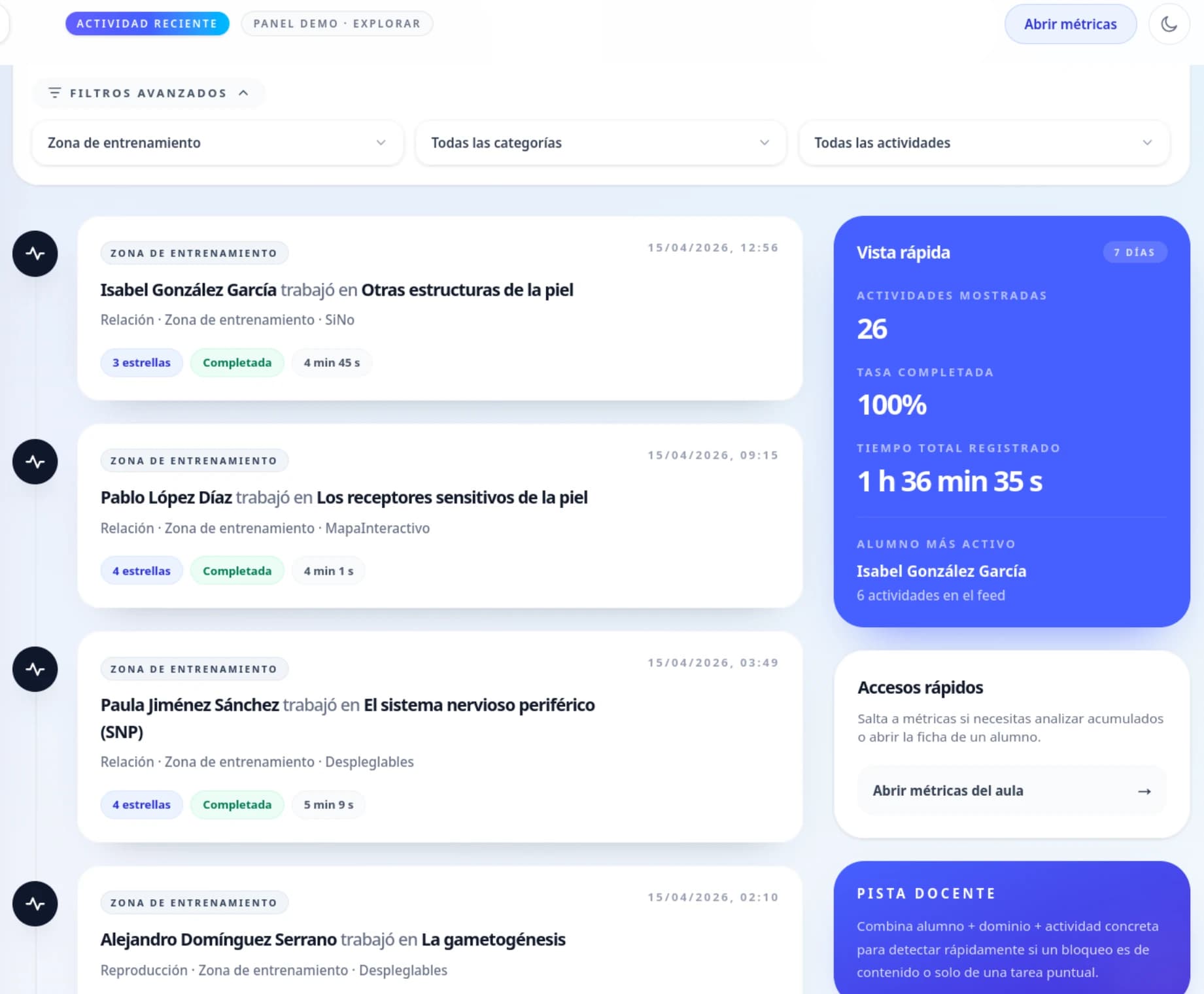
Task: Click Completada status chip on Pablo's card
Action: pos(237,571)
